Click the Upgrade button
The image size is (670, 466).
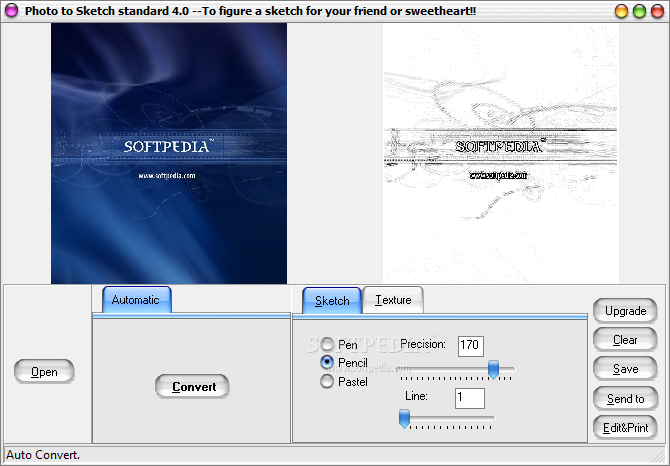click(x=625, y=311)
